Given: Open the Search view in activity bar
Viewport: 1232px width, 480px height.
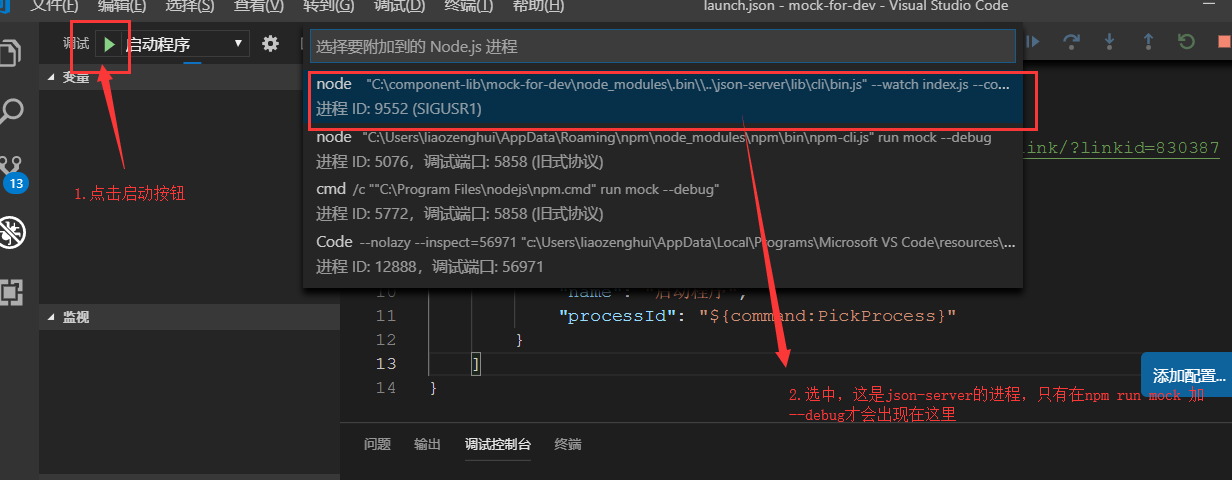Looking at the screenshot, I should (11, 112).
